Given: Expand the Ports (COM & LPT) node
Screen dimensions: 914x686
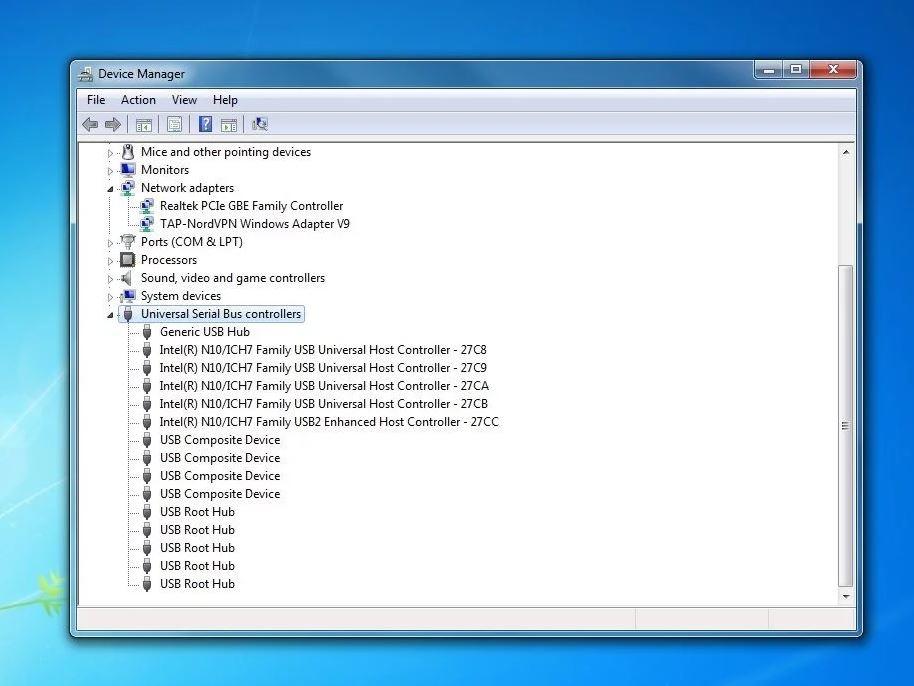Looking at the screenshot, I should 111,242.
